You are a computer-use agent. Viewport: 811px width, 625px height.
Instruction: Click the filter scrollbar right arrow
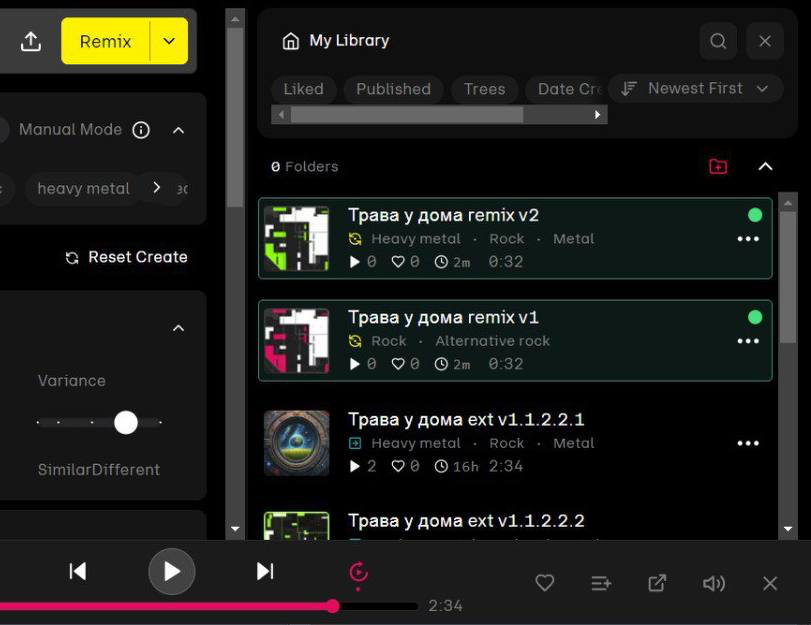[x=597, y=114]
